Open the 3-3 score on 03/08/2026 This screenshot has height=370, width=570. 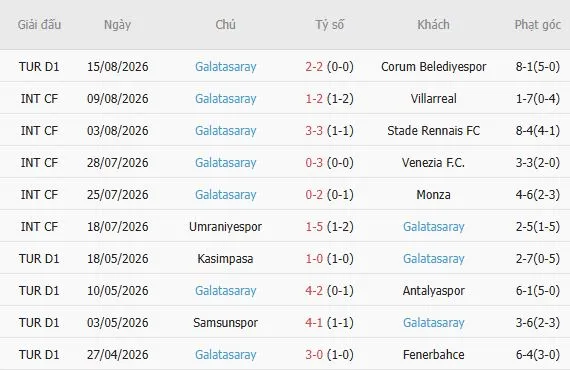pos(314,131)
